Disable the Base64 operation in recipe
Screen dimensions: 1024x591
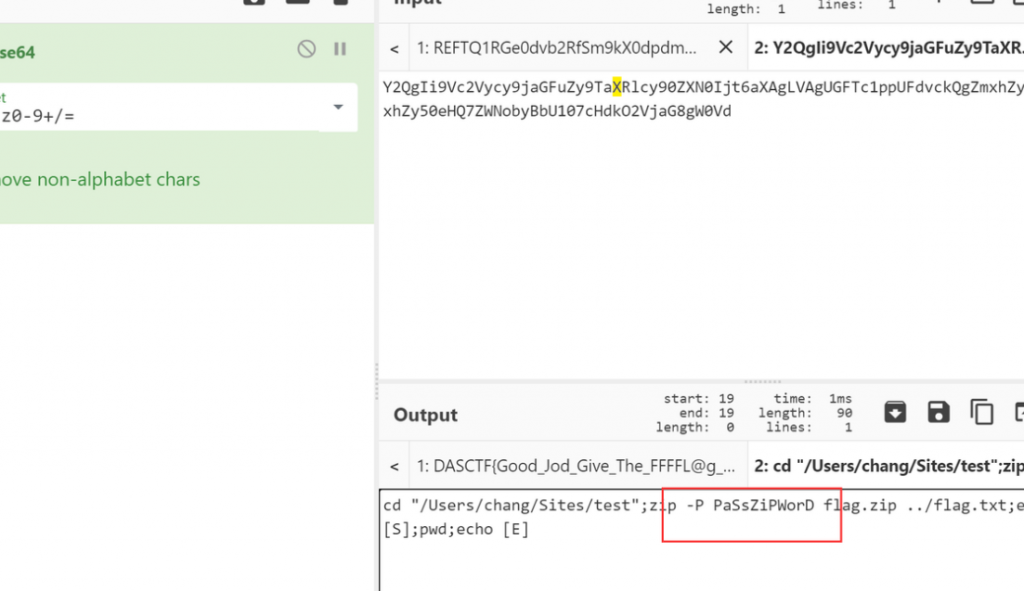tap(307, 49)
